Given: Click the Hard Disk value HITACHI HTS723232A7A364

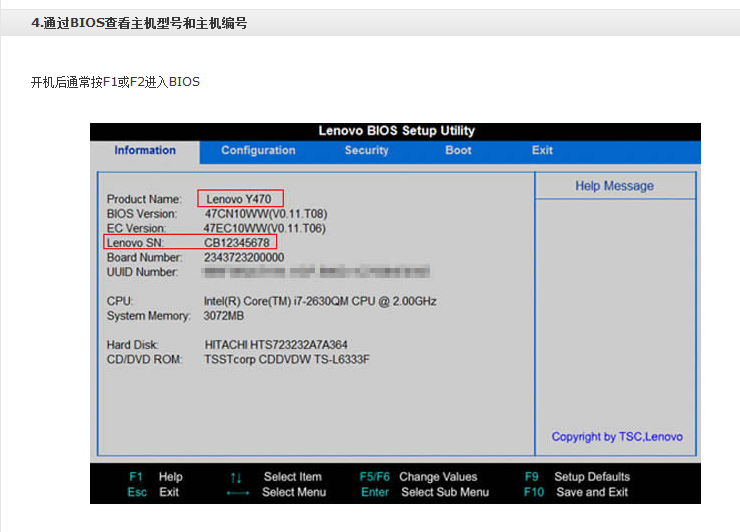Looking at the screenshot, I should 276,345.
